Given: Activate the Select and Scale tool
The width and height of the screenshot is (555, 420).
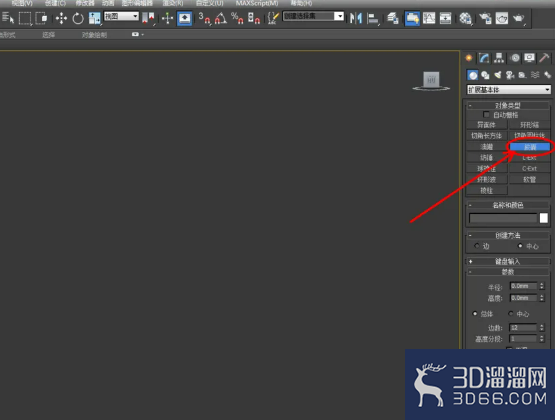Looking at the screenshot, I should (x=95, y=18).
